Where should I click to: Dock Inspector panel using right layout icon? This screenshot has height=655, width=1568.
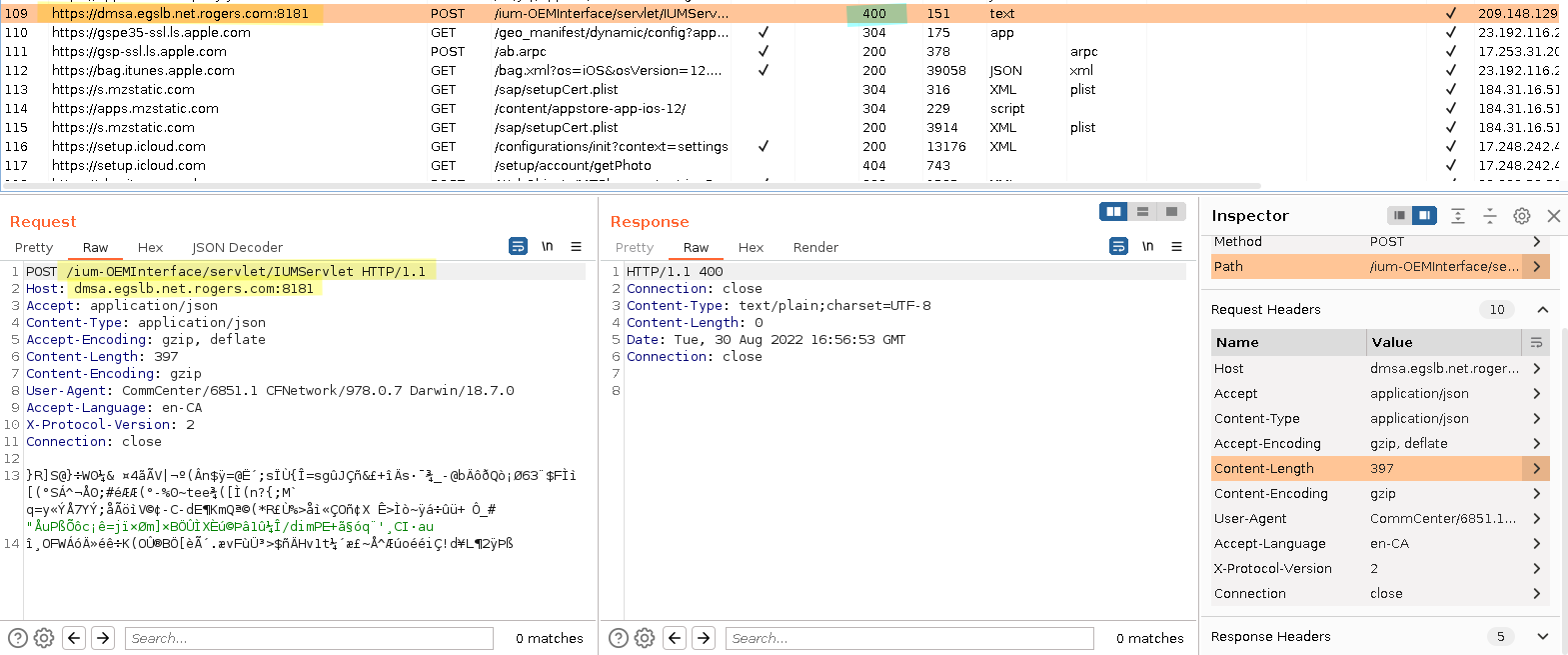pyautogui.click(x=1424, y=215)
